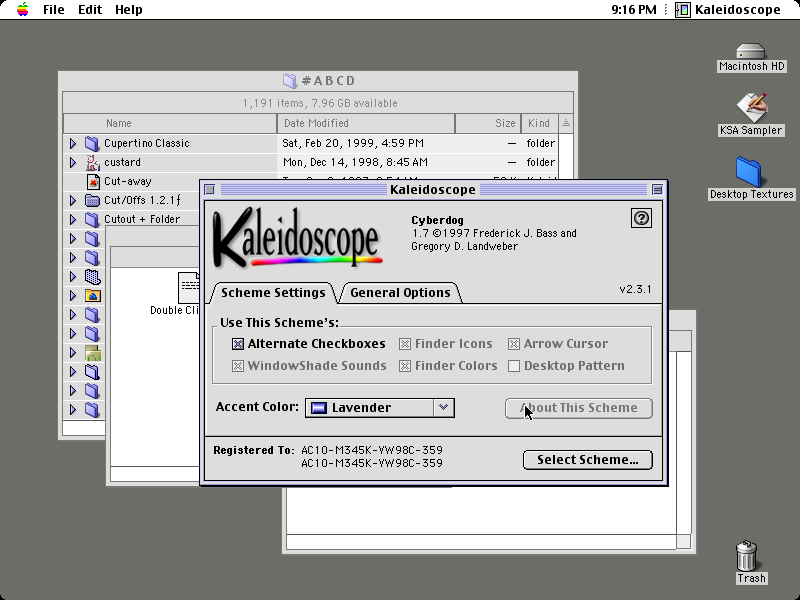Select the Cut-away document icon

[x=93, y=182]
